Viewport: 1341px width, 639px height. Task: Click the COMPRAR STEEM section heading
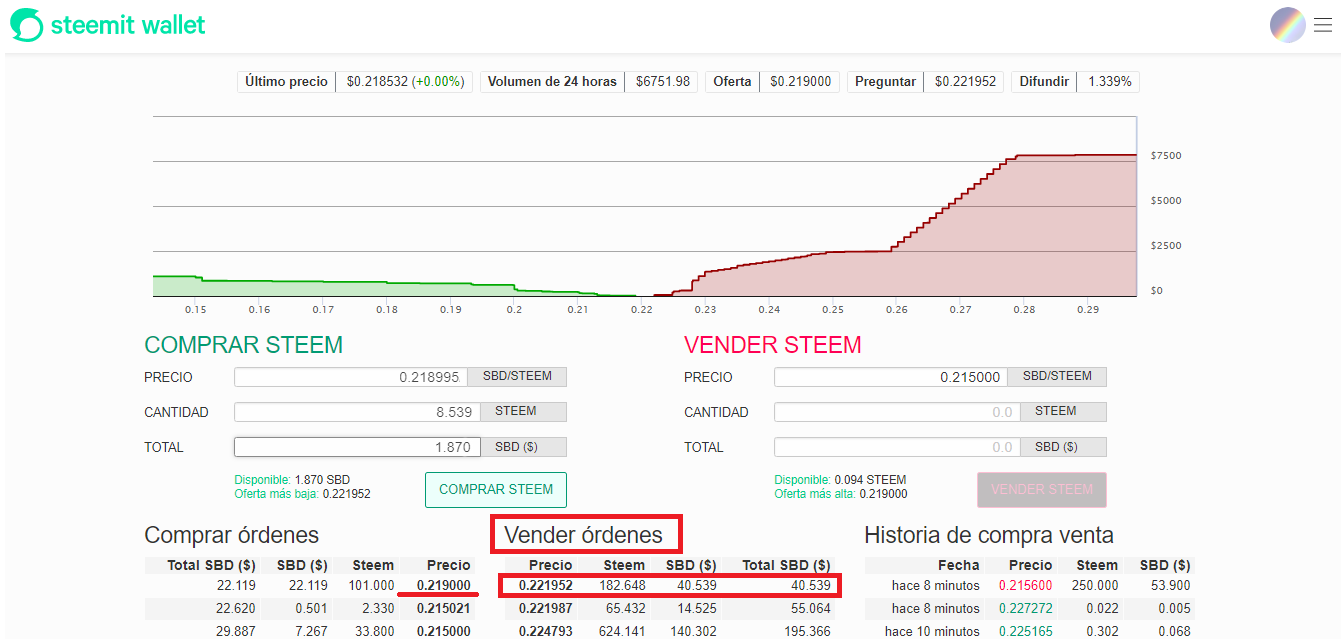click(x=243, y=345)
